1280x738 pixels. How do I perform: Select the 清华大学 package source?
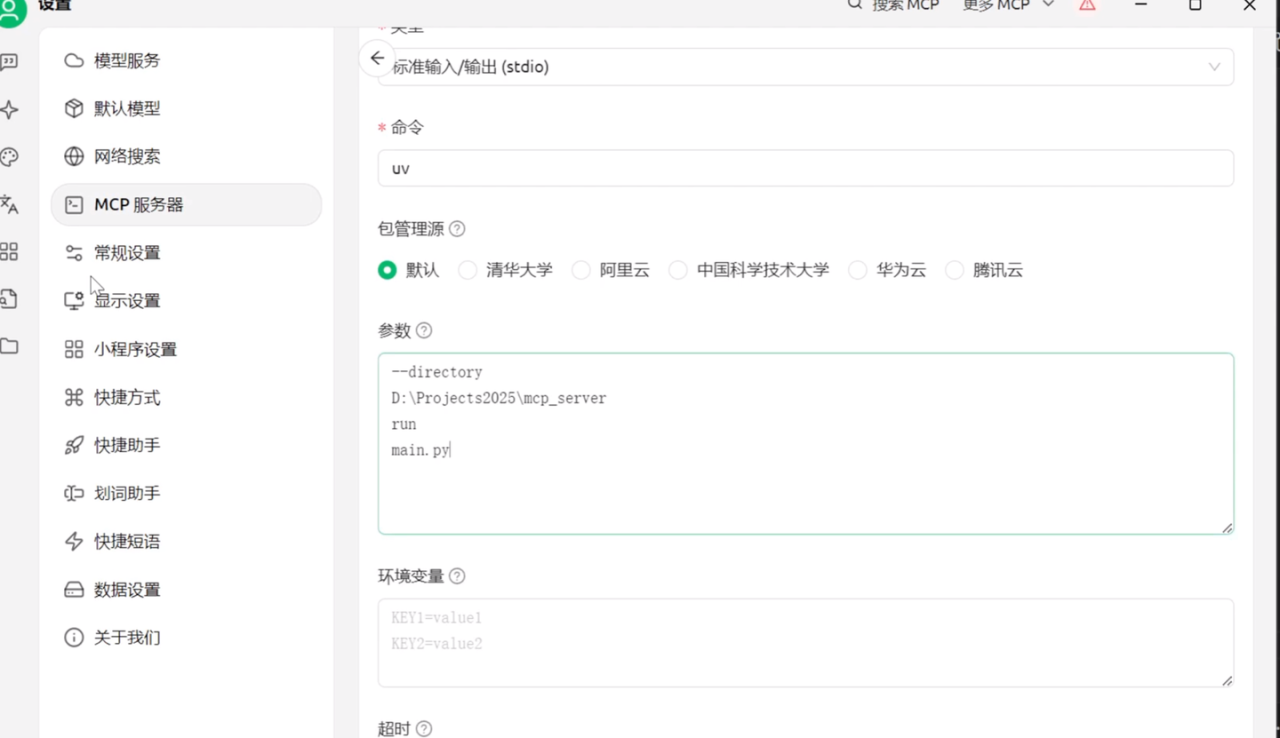point(506,270)
